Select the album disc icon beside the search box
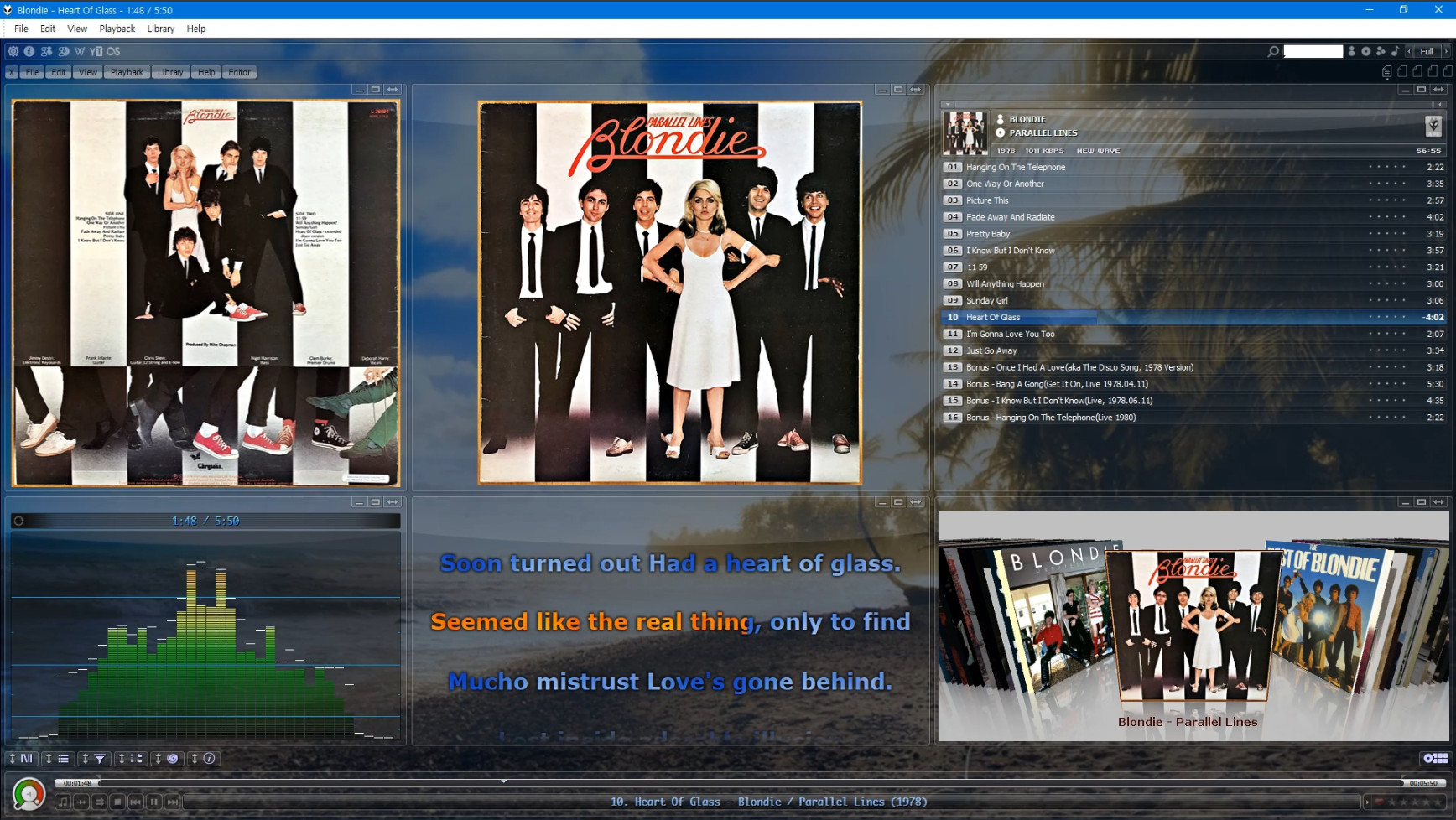Image resolution: width=1456 pixels, height=820 pixels. coord(1366,51)
